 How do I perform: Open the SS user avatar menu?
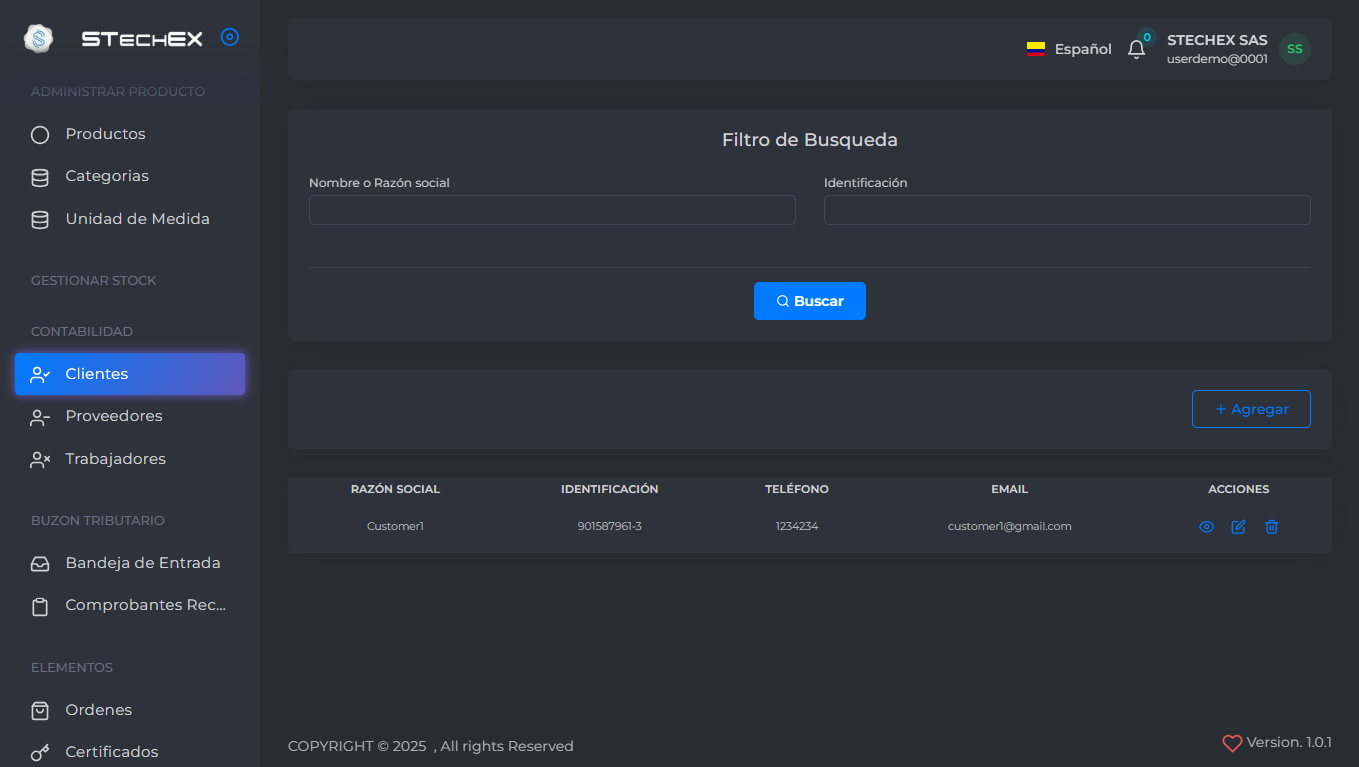tap(1294, 49)
